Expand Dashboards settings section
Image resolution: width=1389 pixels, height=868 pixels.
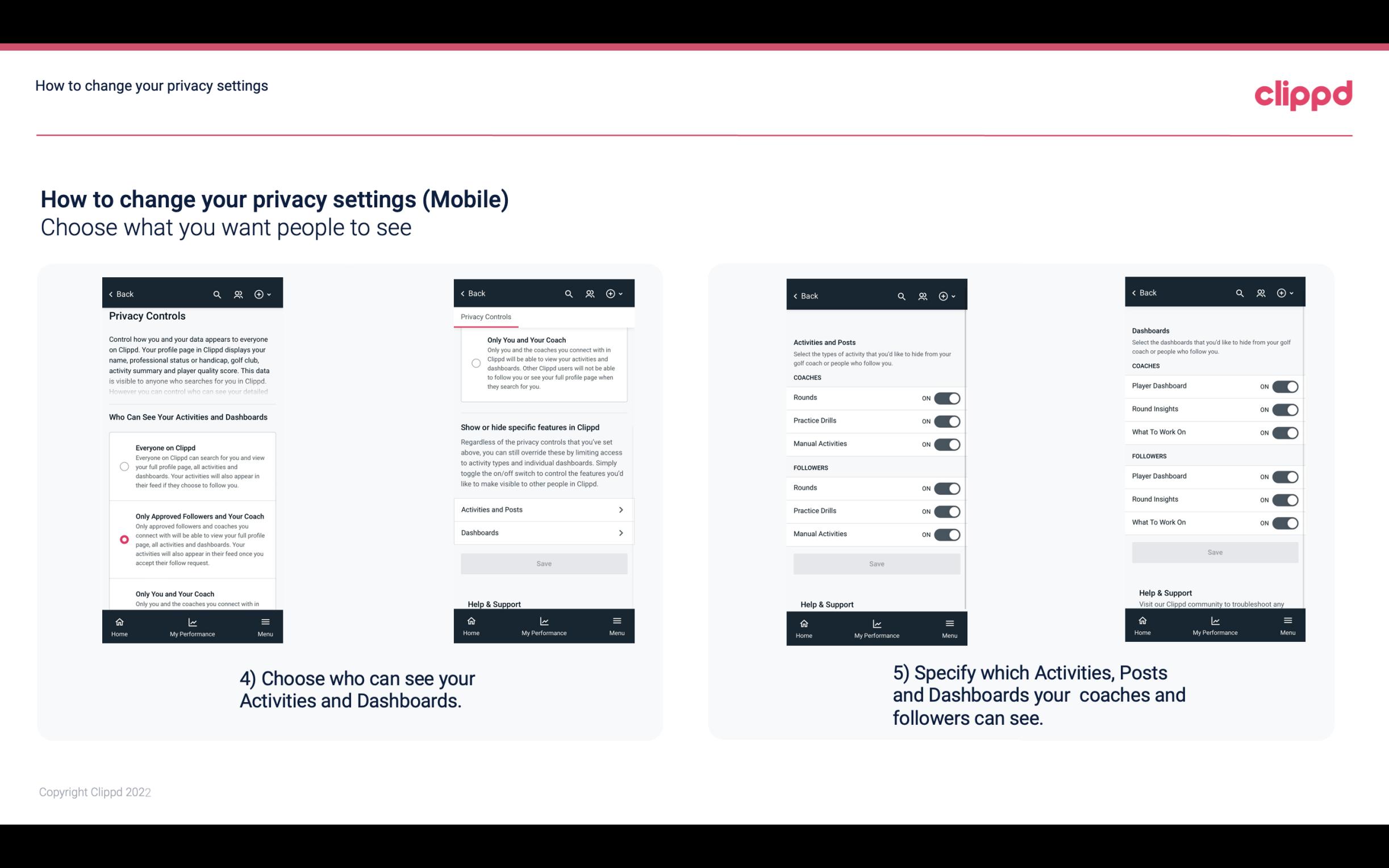[x=543, y=532]
